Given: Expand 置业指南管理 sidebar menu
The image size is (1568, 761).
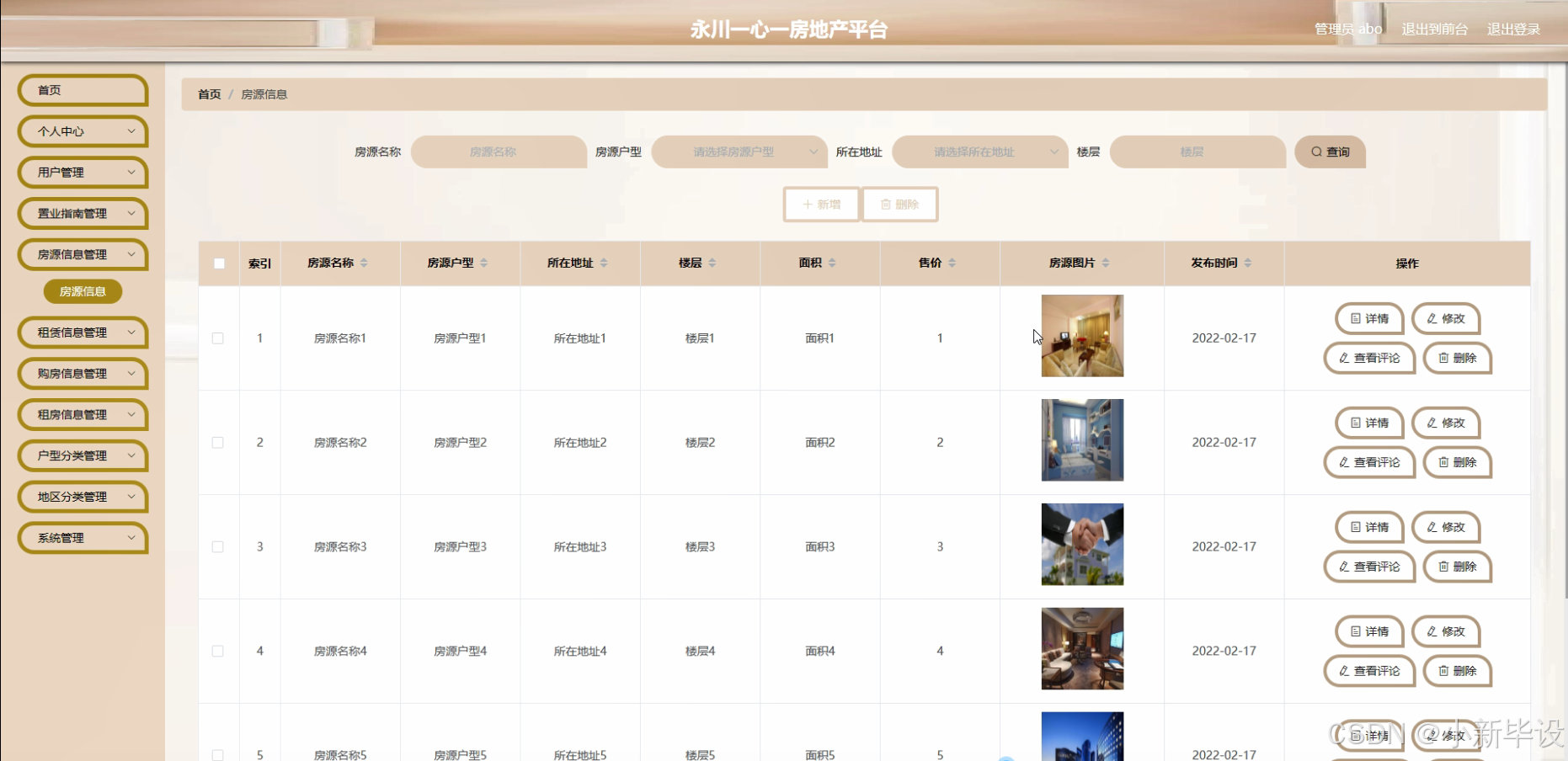Looking at the screenshot, I should coord(83,214).
